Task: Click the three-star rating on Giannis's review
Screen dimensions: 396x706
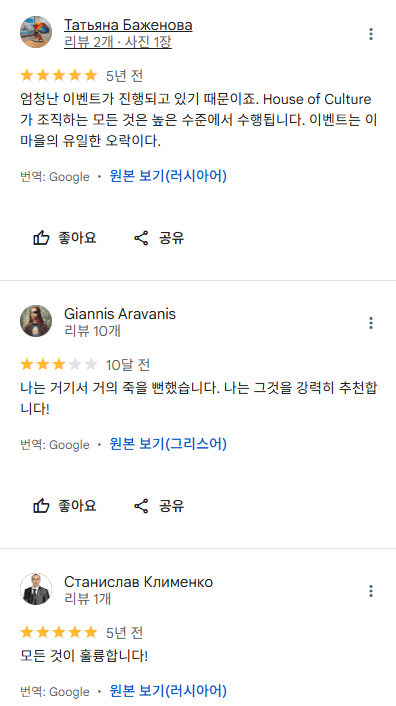Action: [x=59, y=364]
